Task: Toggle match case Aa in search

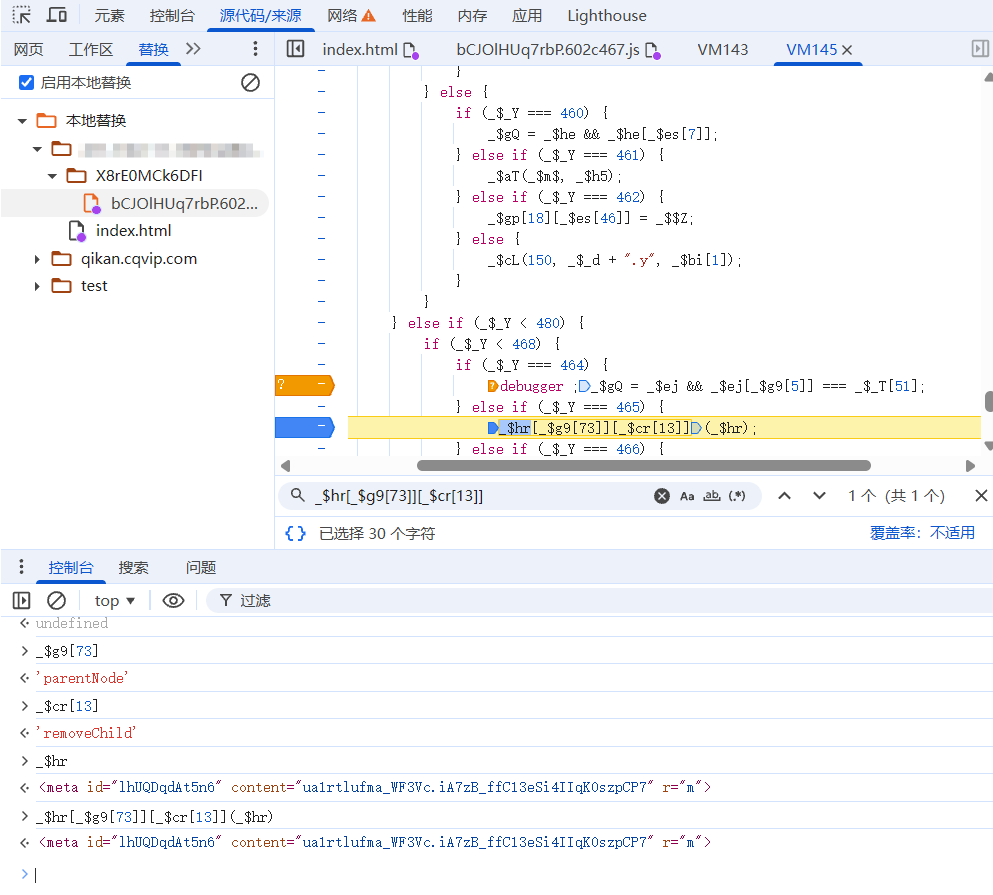Action: 687,496
